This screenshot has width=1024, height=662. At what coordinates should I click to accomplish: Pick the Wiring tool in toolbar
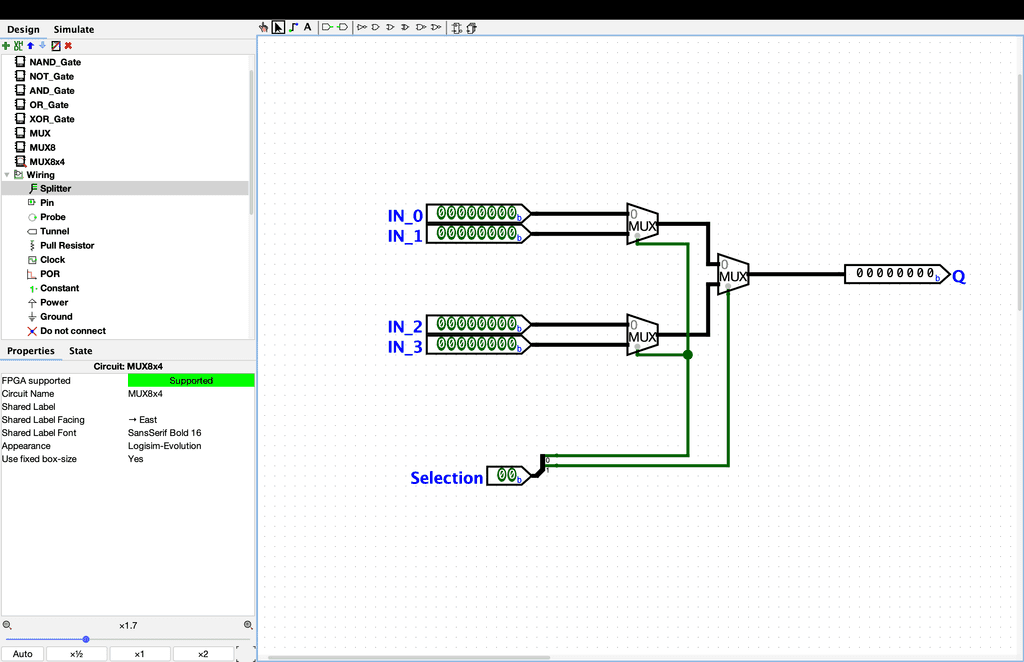coord(293,27)
